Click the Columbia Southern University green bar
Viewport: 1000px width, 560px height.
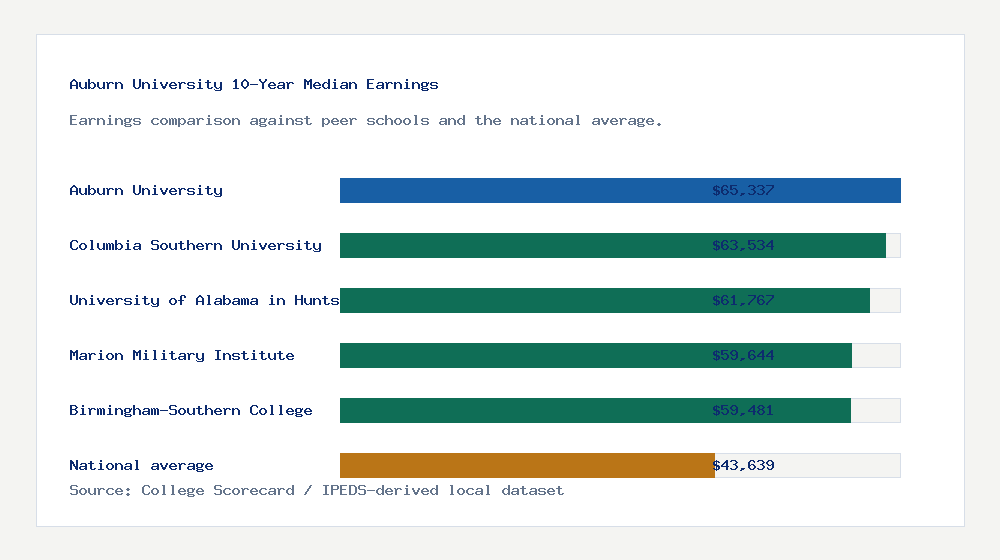point(613,246)
